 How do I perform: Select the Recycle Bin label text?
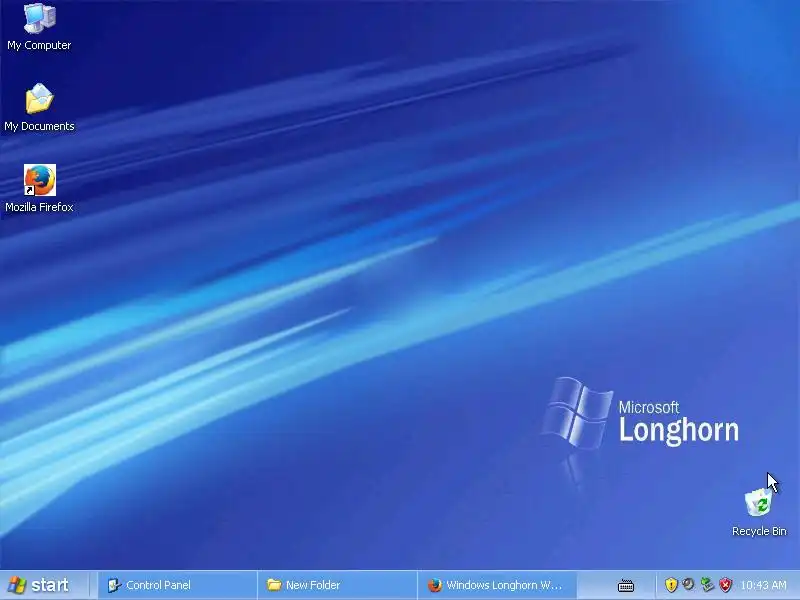click(759, 531)
